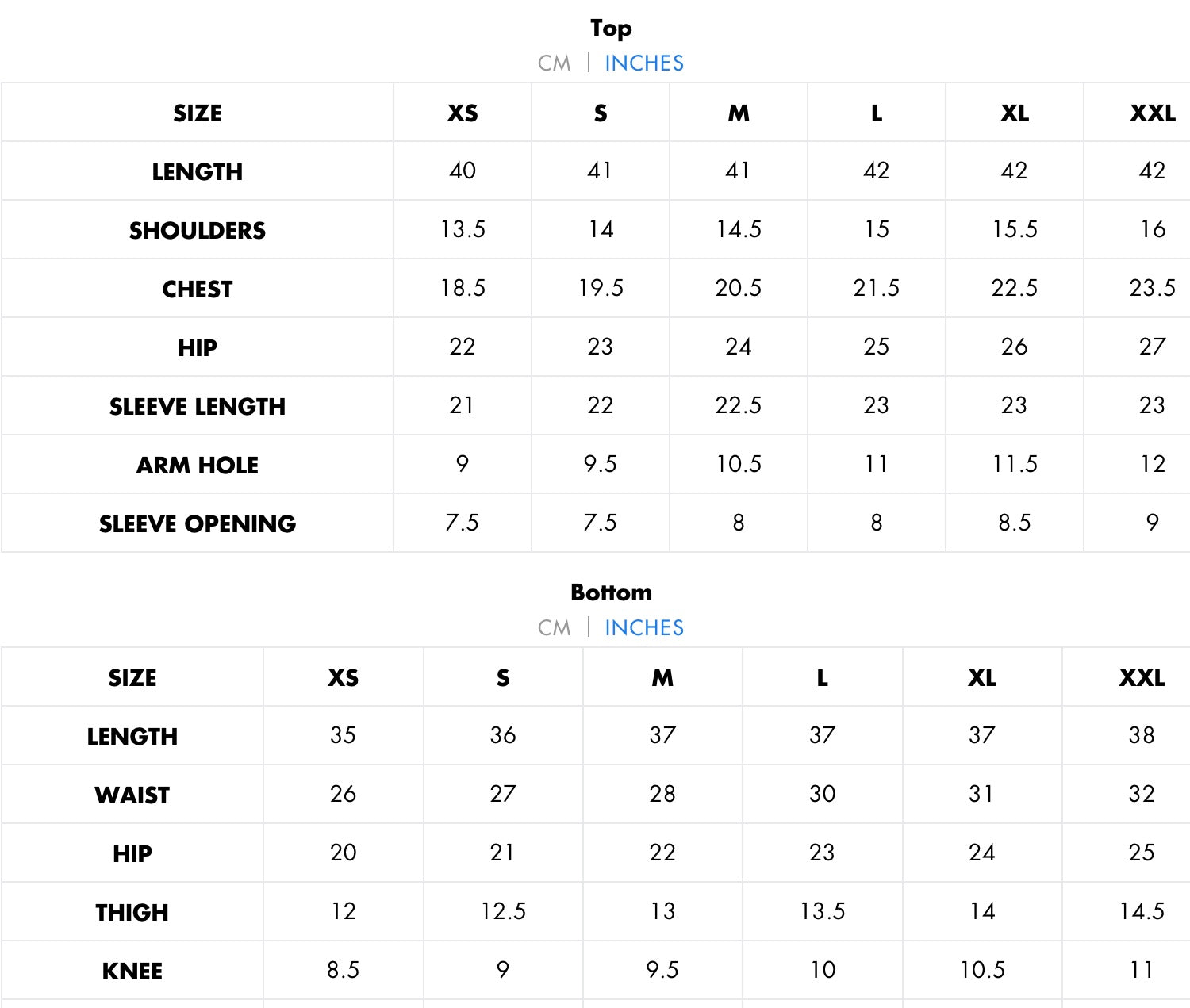The width and height of the screenshot is (1190, 1008).
Task: Click the thigh value 13.5 for size L
Action: coord(823,911)
